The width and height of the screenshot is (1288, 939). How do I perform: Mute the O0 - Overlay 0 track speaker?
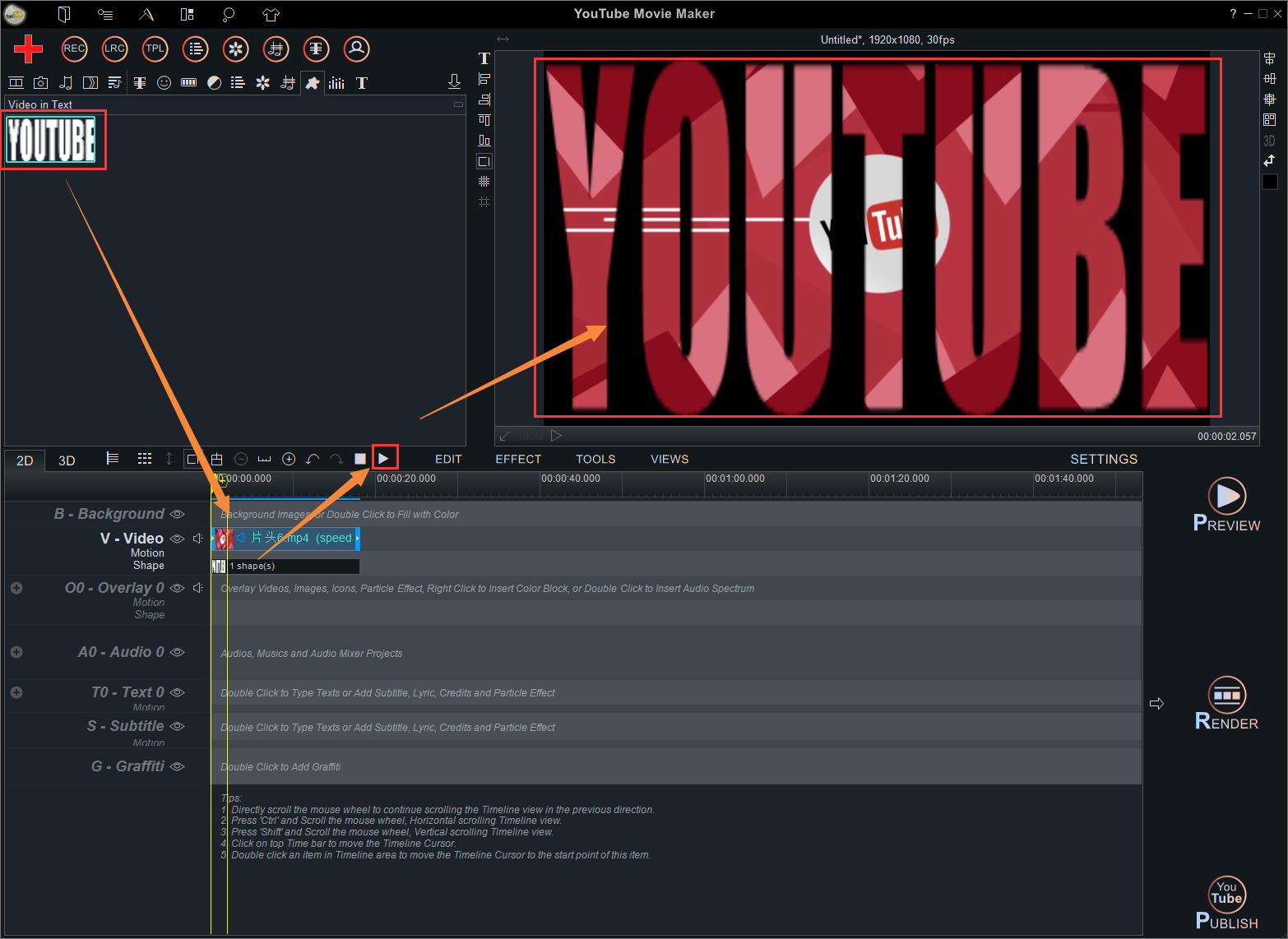point(198,588)
